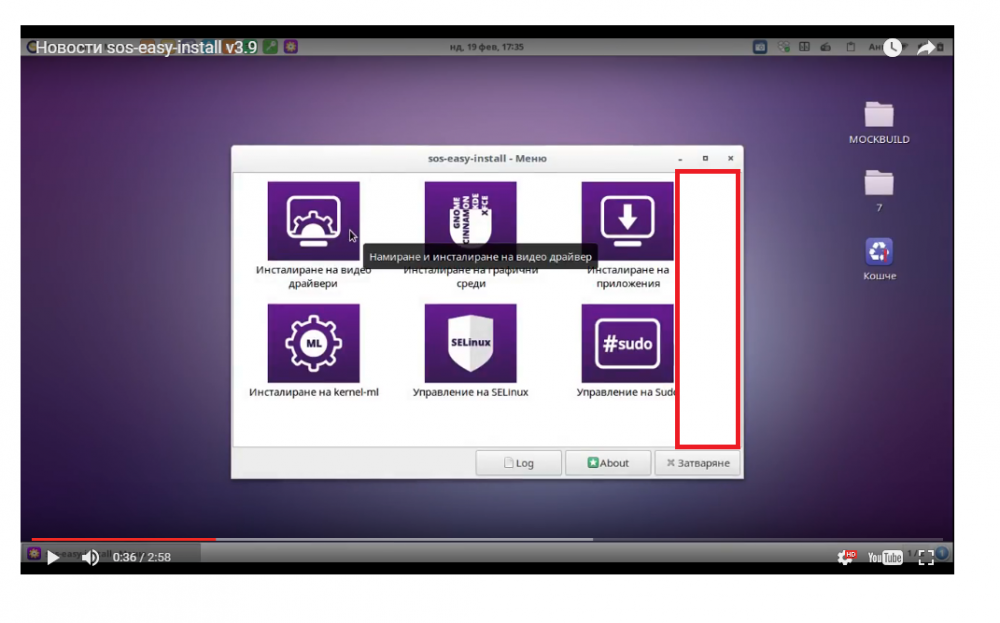
Task: Open the kernel-ml installation tile
Action: coord(313,343)
